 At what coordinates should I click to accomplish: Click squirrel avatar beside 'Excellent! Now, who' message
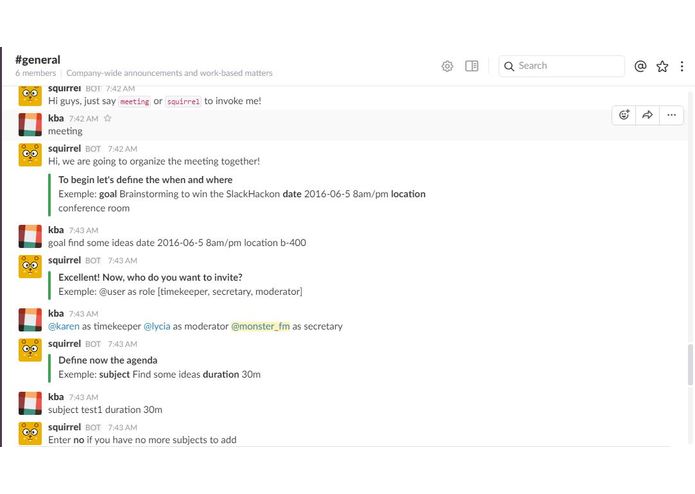30,266
